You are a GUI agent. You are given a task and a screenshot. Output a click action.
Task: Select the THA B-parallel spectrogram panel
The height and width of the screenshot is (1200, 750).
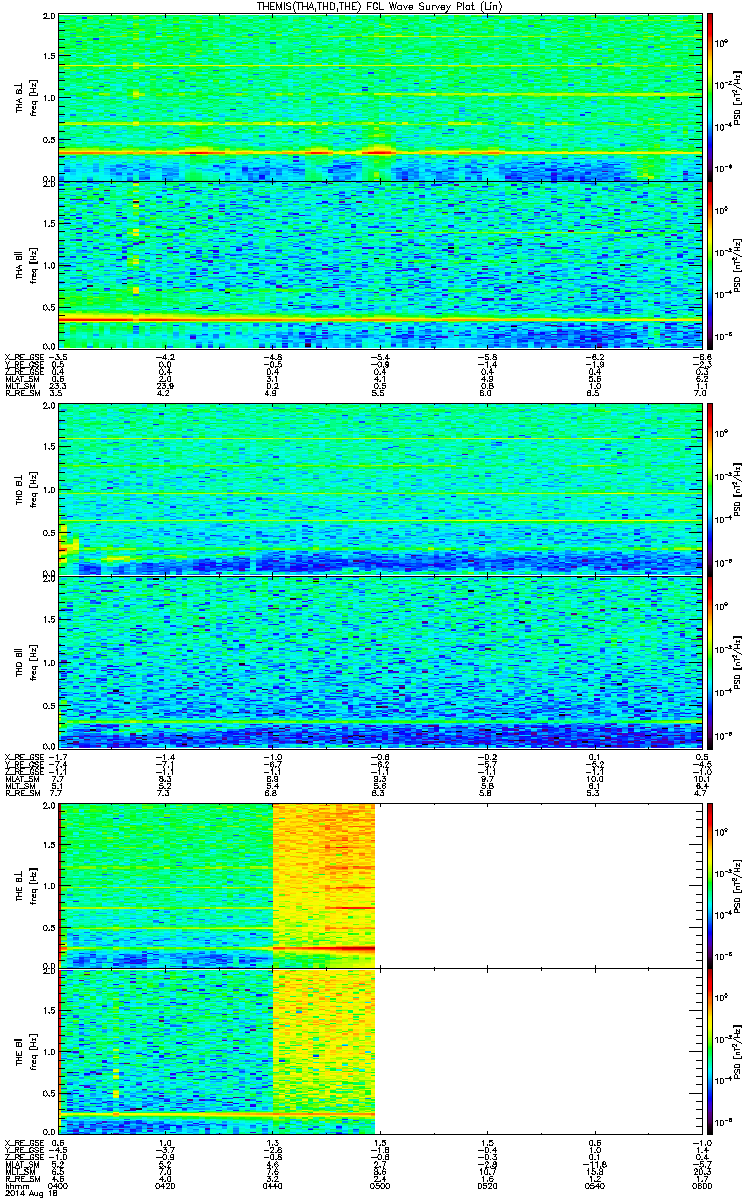pyautogui.click(x=378, y=264)
